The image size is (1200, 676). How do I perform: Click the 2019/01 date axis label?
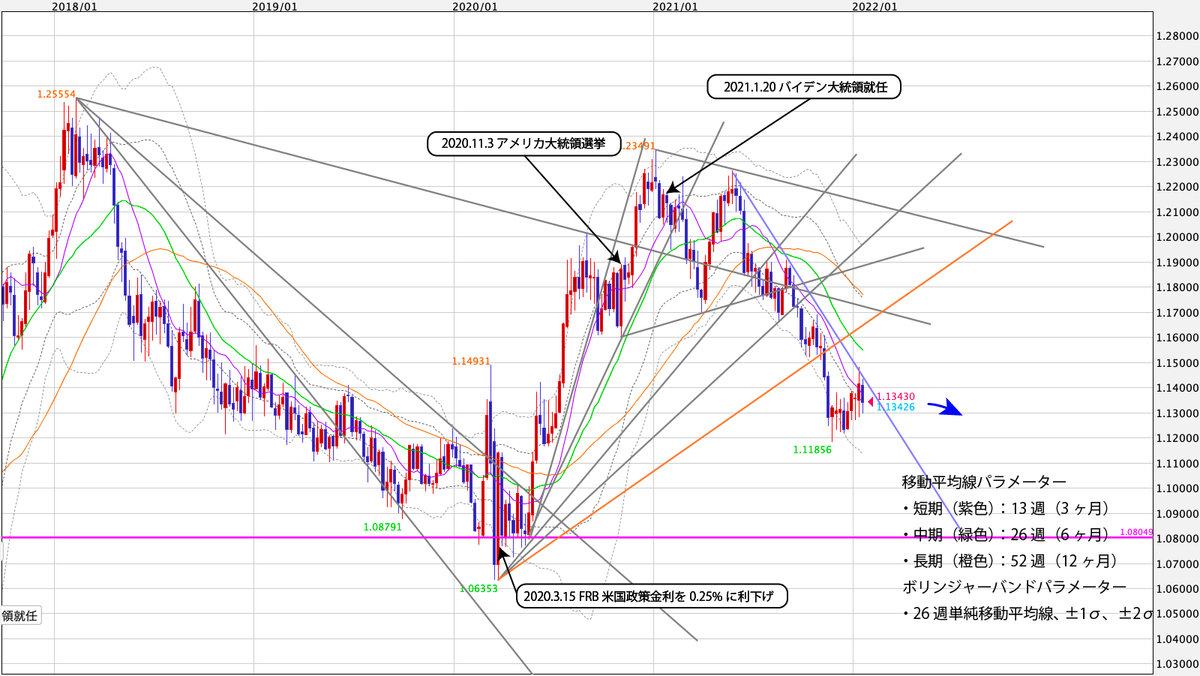(x=275, y=6)
